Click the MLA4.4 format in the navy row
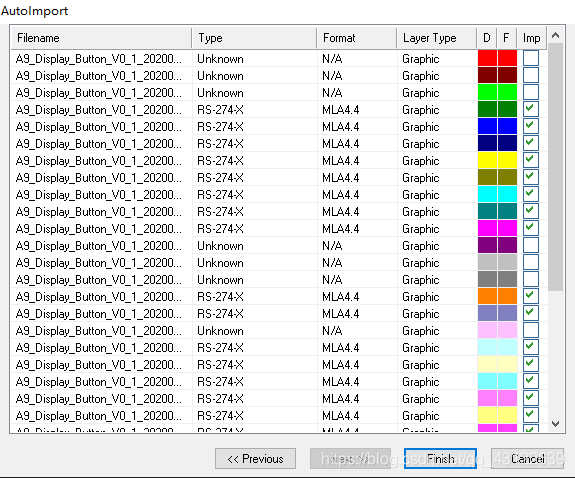575x478 pixels. tap(340, 144)
